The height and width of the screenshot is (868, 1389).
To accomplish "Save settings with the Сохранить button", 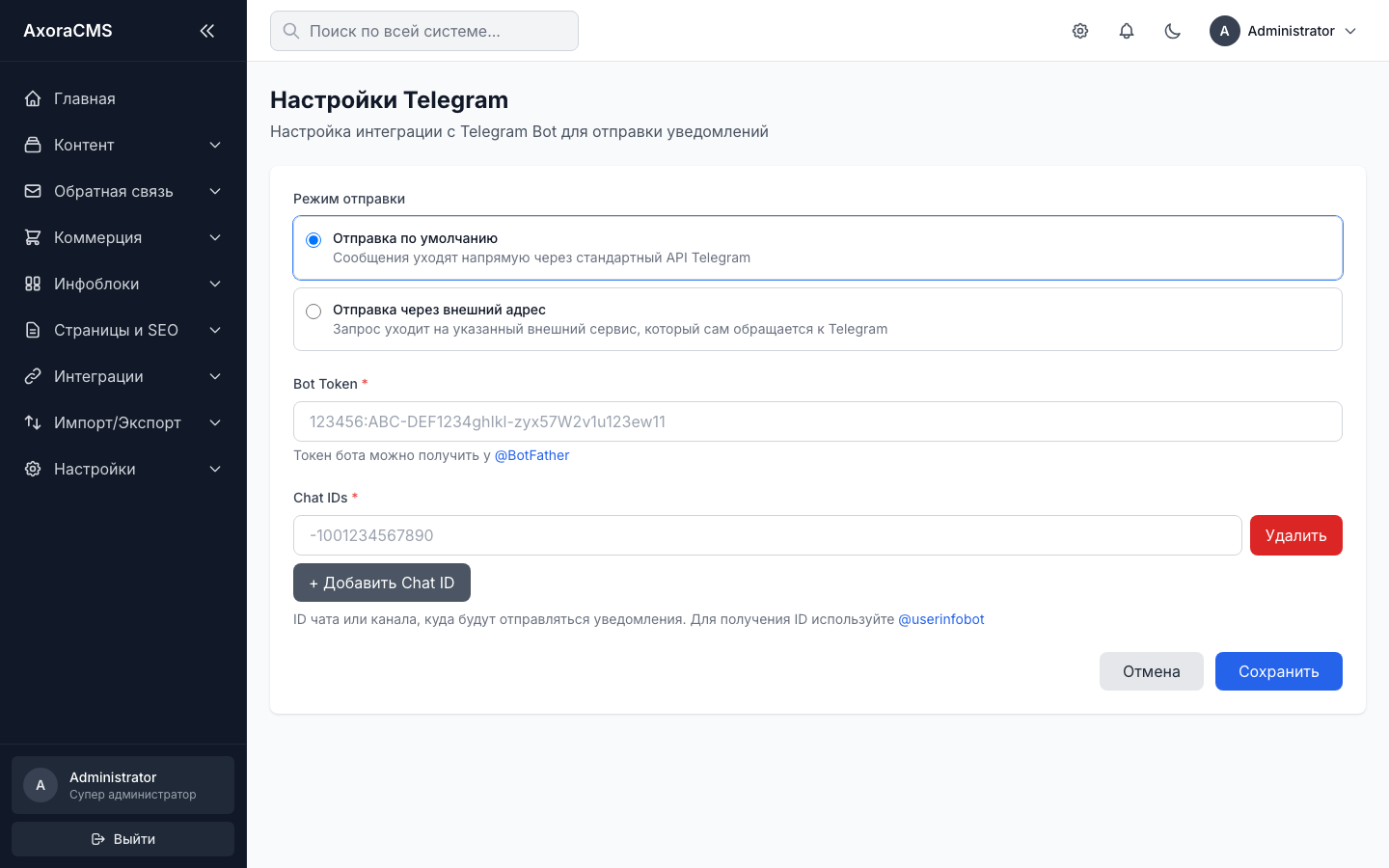I will pyautogui.click(x=1279, y=671).
